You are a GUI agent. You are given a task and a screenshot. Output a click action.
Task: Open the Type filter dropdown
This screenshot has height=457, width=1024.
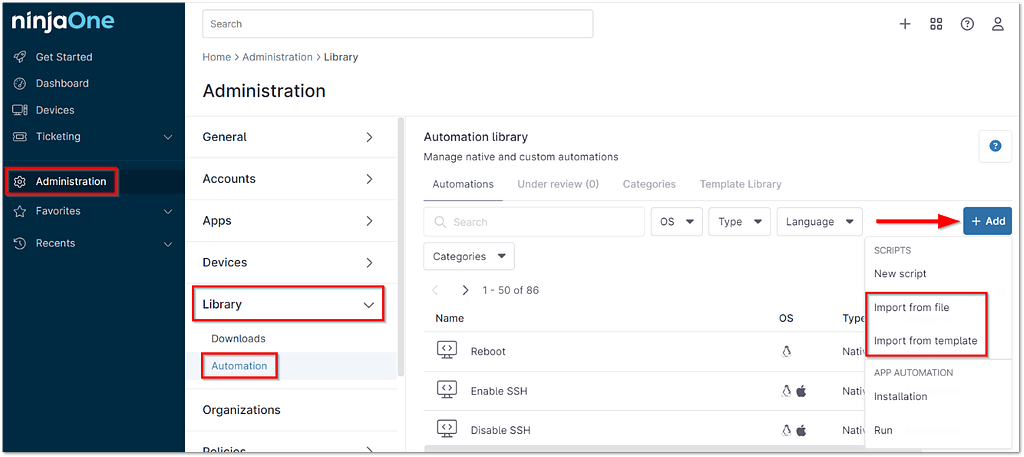[x=739, y=222]
